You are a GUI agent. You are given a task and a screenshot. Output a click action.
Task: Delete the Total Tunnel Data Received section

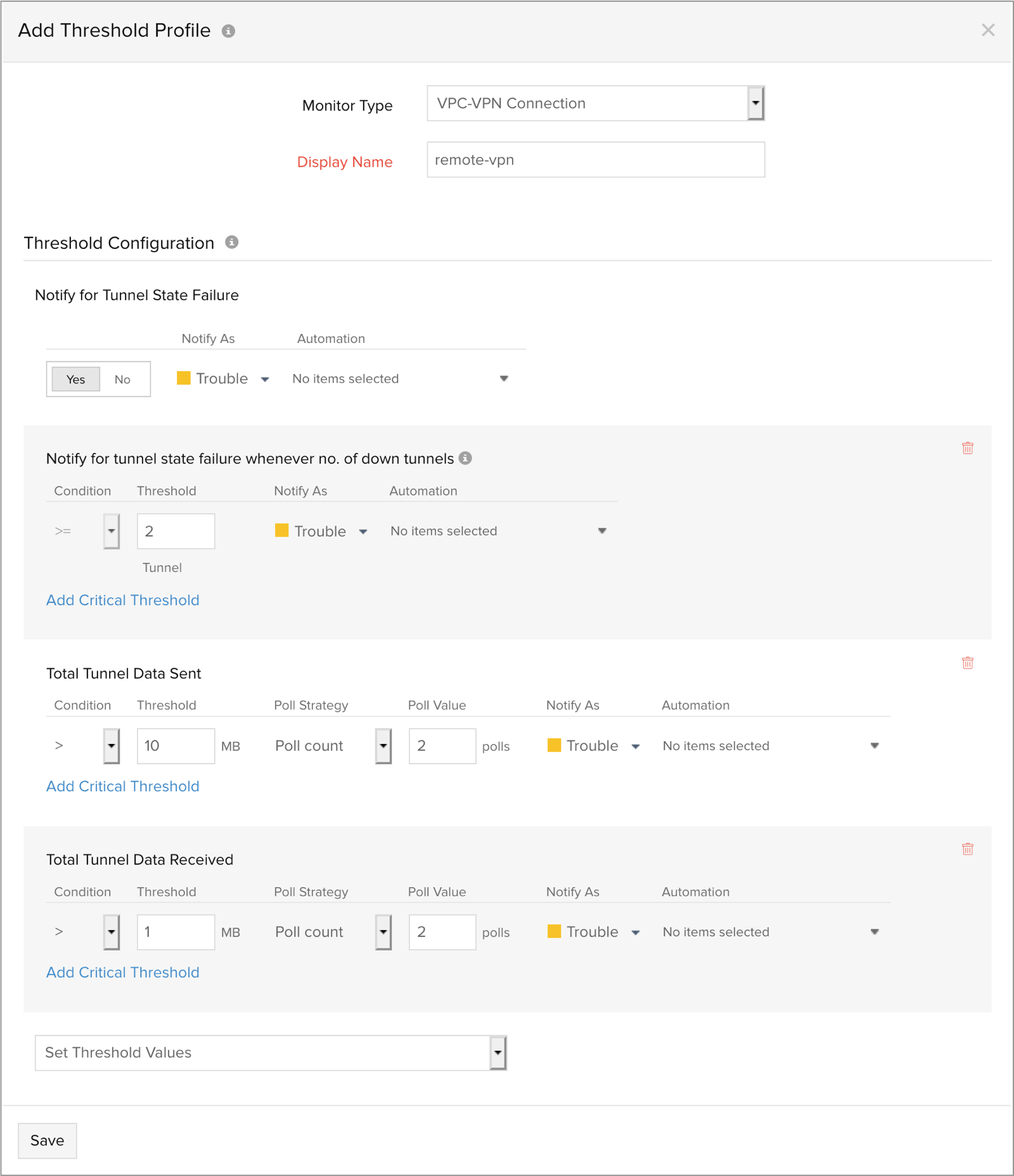click(967, 849)
